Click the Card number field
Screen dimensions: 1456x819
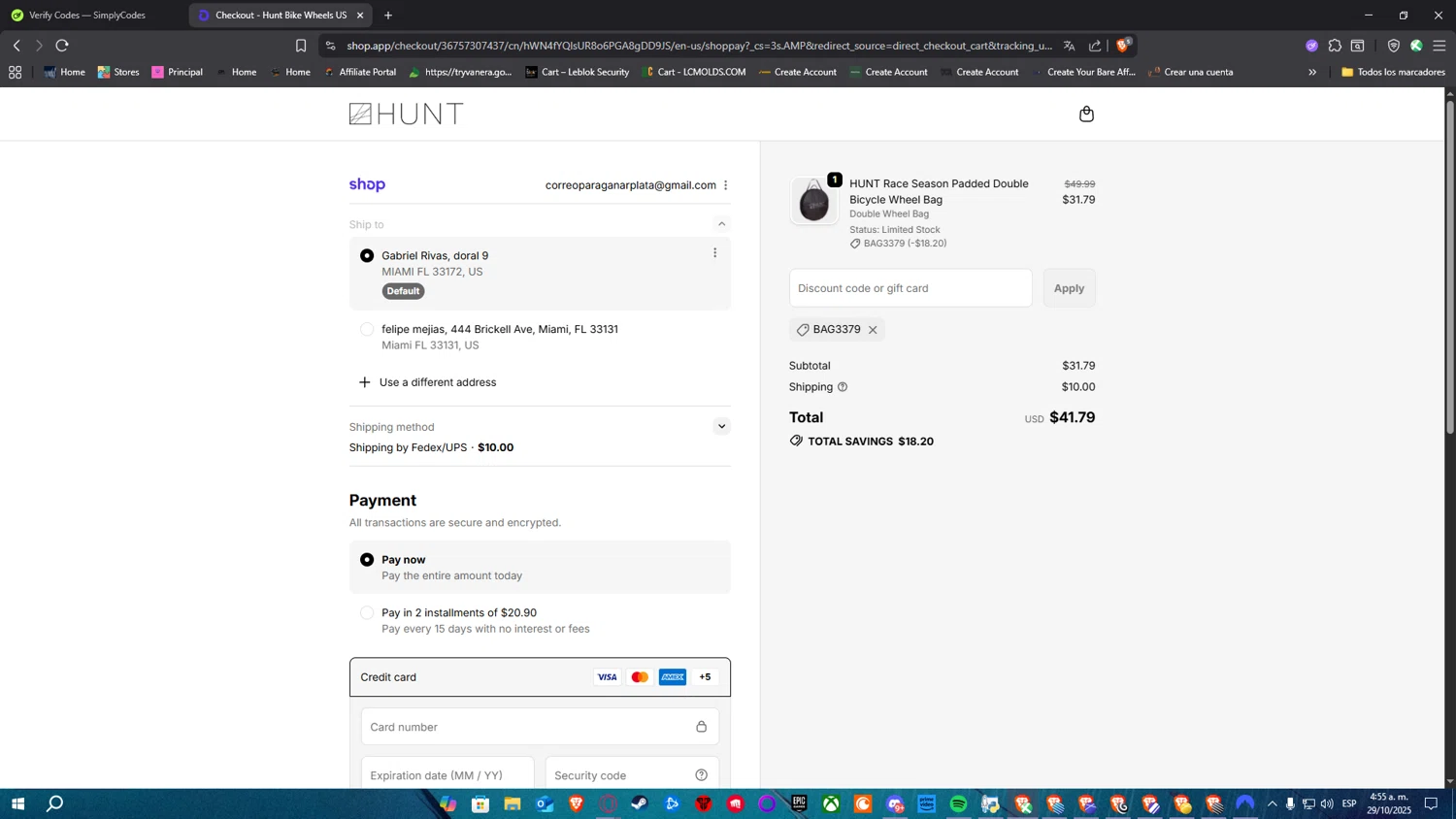point(540,727)
